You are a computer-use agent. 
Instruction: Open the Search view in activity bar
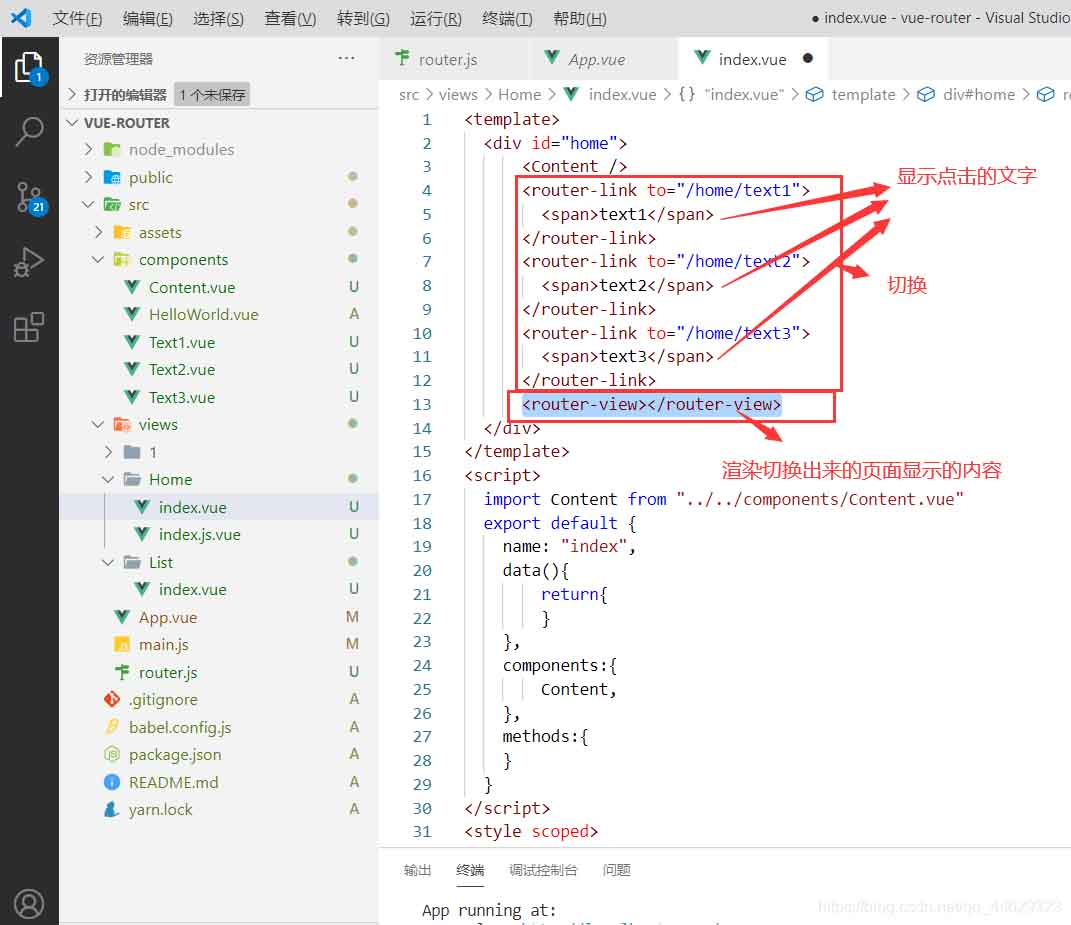29,131
